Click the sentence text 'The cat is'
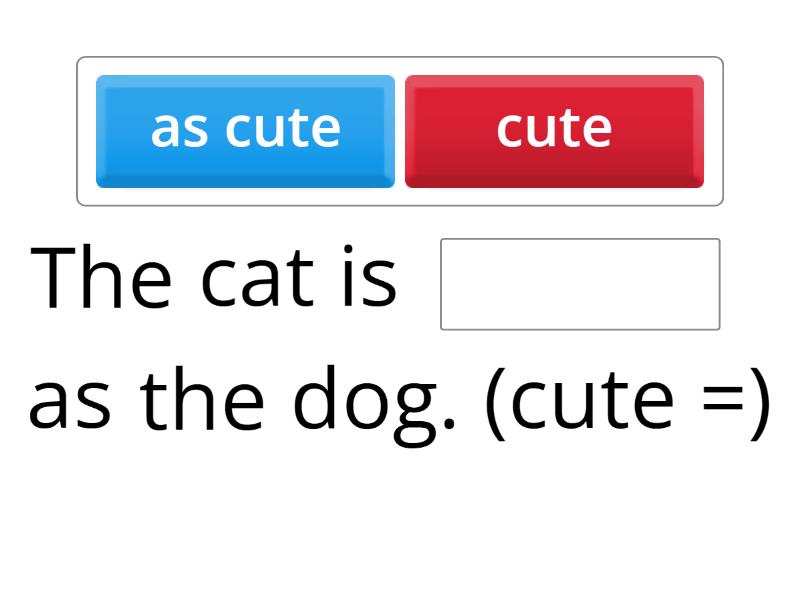 tap(215, 278)
